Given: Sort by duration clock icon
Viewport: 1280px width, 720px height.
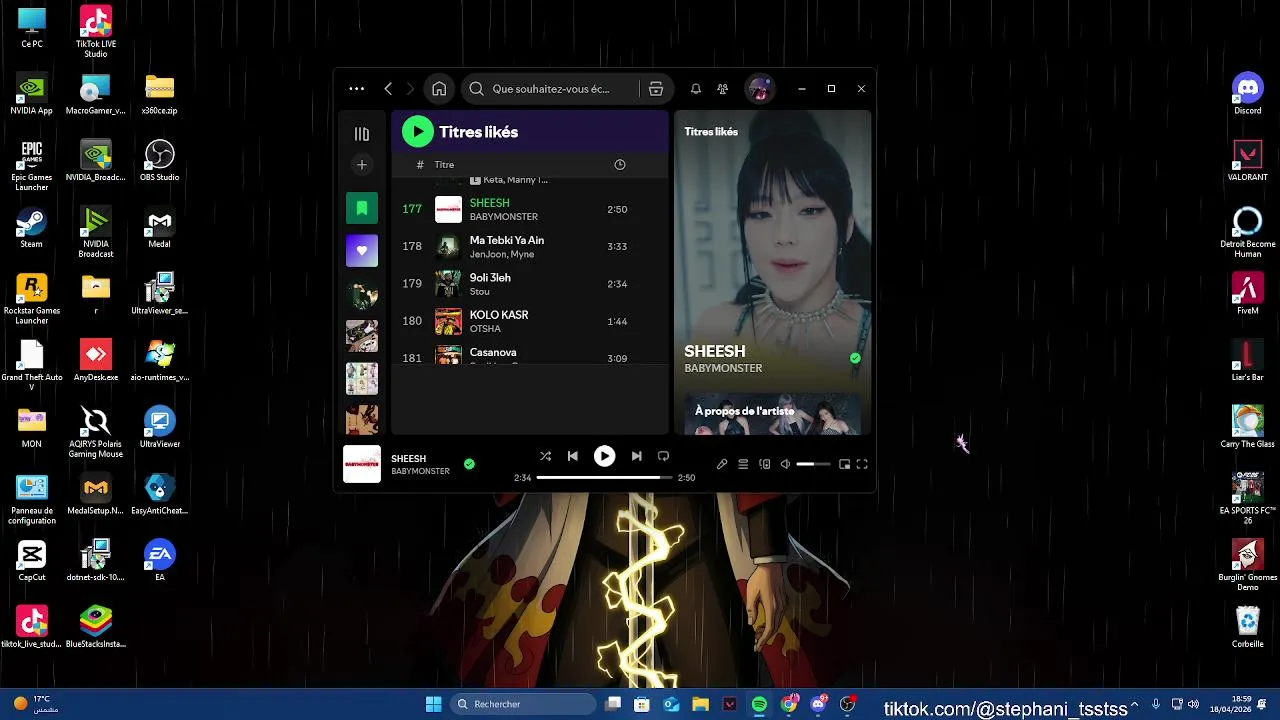Looking at the screenshot, I should (620, 165).
